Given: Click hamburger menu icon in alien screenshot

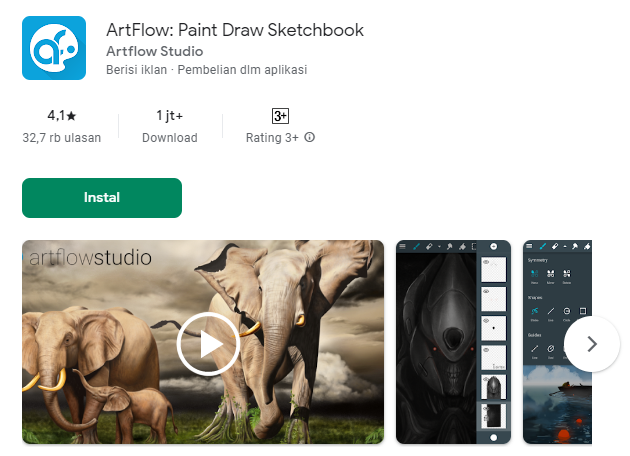Looking at the screenshot, I should point(403,246).
